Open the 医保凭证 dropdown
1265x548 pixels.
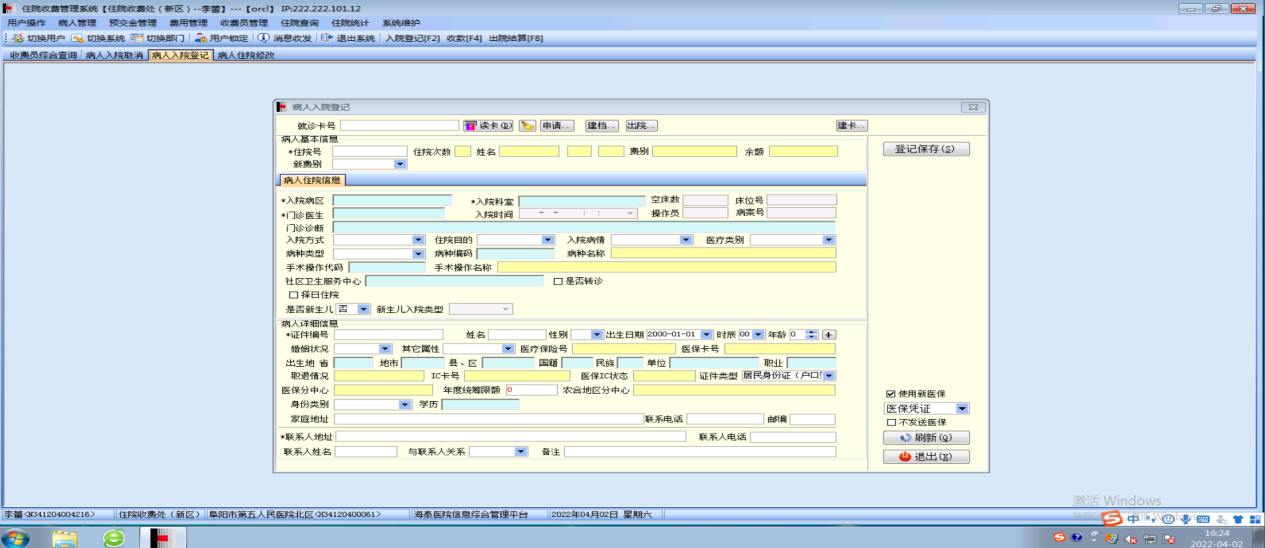pos(961,408)
